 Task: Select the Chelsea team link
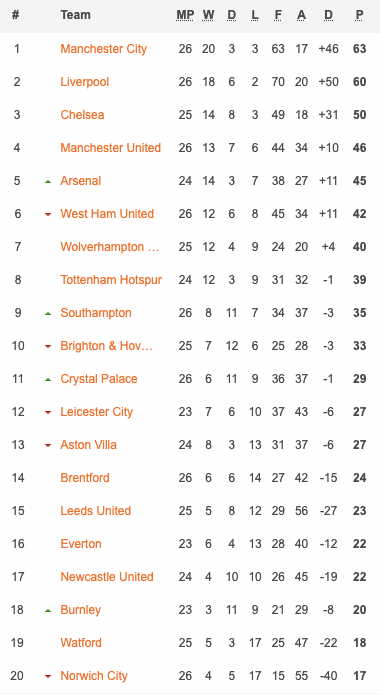(82, 115)
